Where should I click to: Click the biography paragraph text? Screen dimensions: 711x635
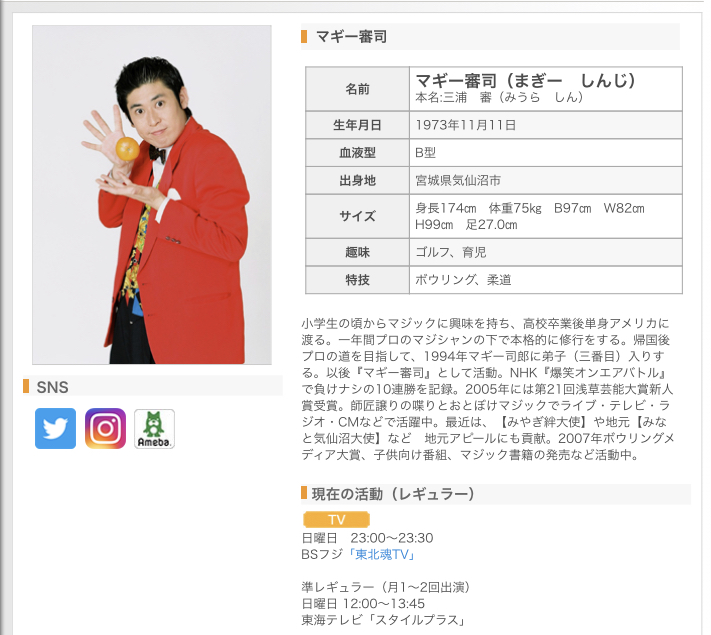487,389
